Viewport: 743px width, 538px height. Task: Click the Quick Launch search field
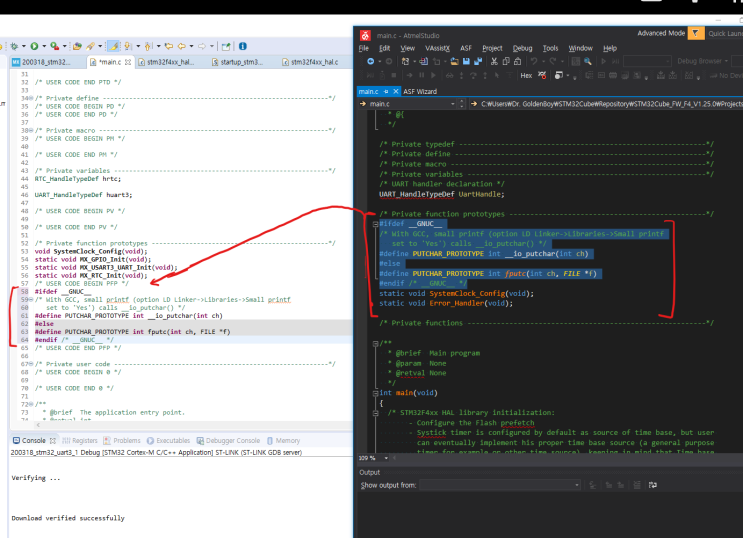[x=725, y=33]
